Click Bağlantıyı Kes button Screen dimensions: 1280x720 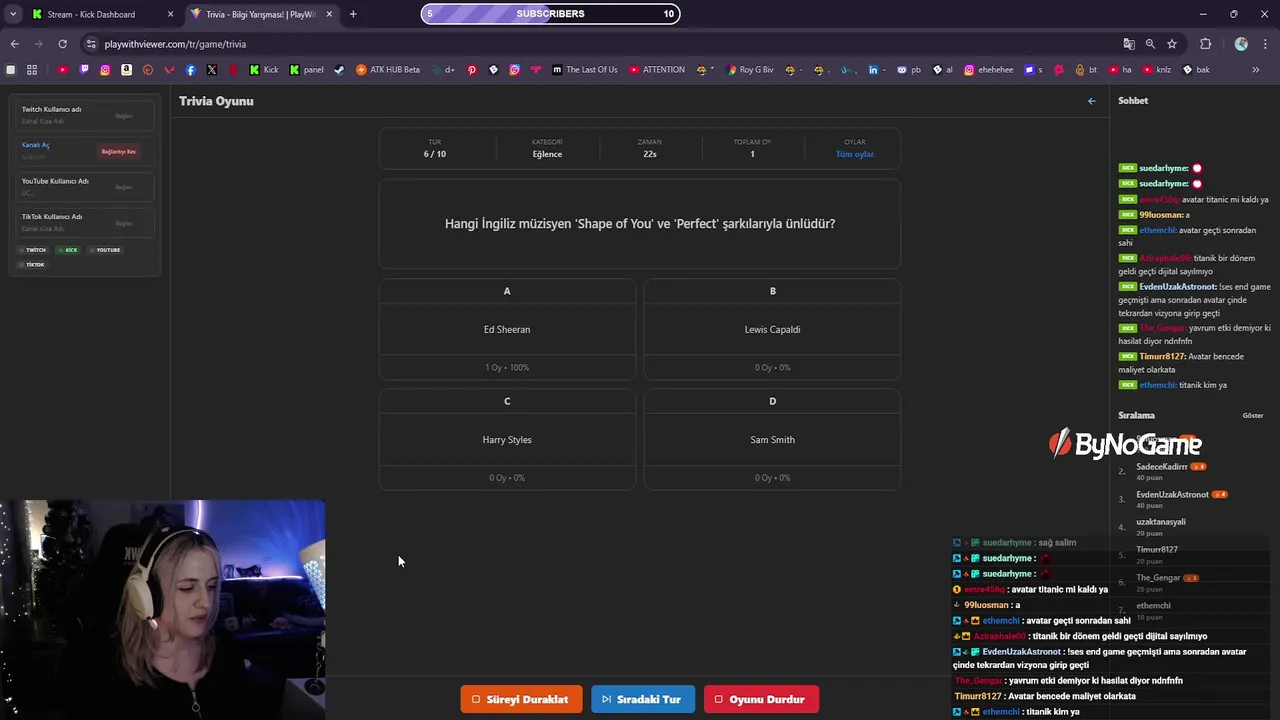pyautogui.click(x=118, y=152)
